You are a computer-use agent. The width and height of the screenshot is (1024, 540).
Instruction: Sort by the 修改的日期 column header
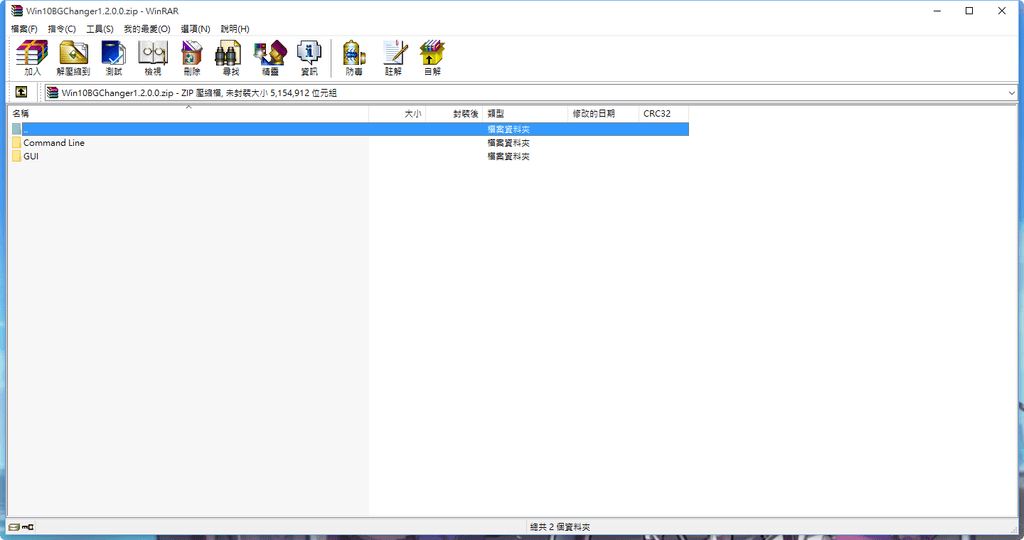tap(603, 114)
